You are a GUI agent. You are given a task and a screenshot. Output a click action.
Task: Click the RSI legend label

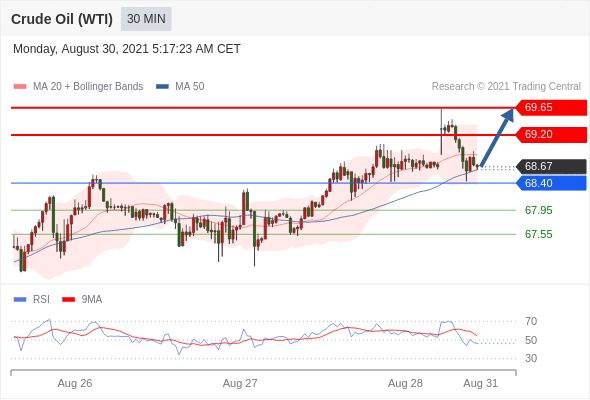click(41, 300)
